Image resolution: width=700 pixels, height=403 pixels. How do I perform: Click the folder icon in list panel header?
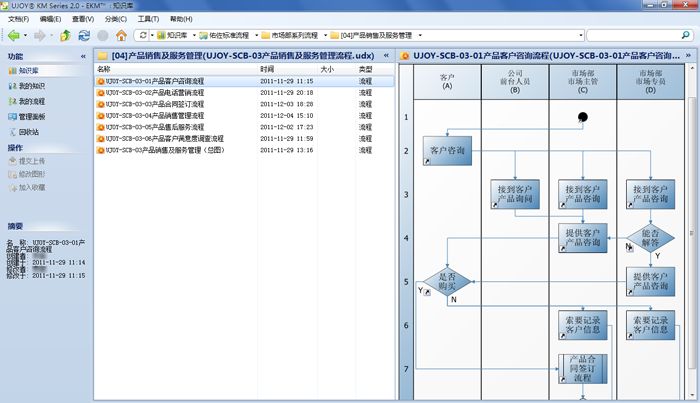[x=103, y=56]
